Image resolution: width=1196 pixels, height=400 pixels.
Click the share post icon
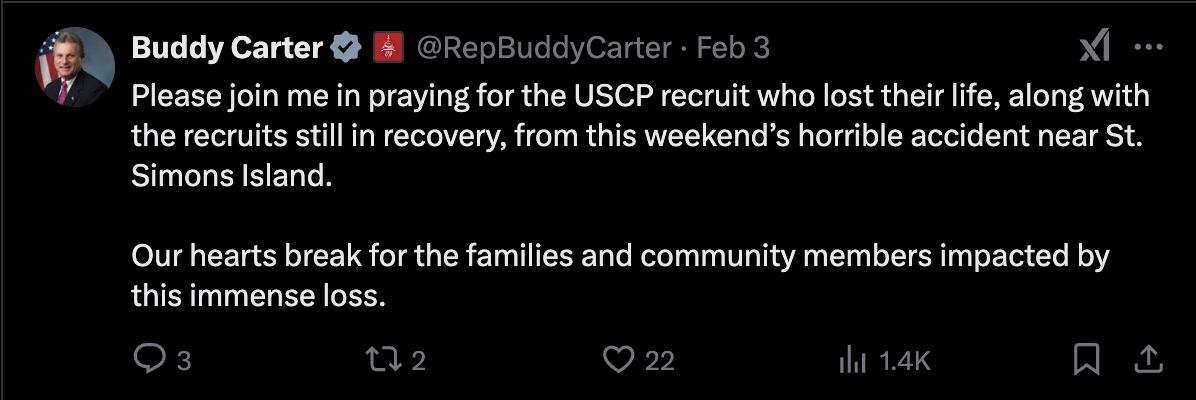point(1149,359)
